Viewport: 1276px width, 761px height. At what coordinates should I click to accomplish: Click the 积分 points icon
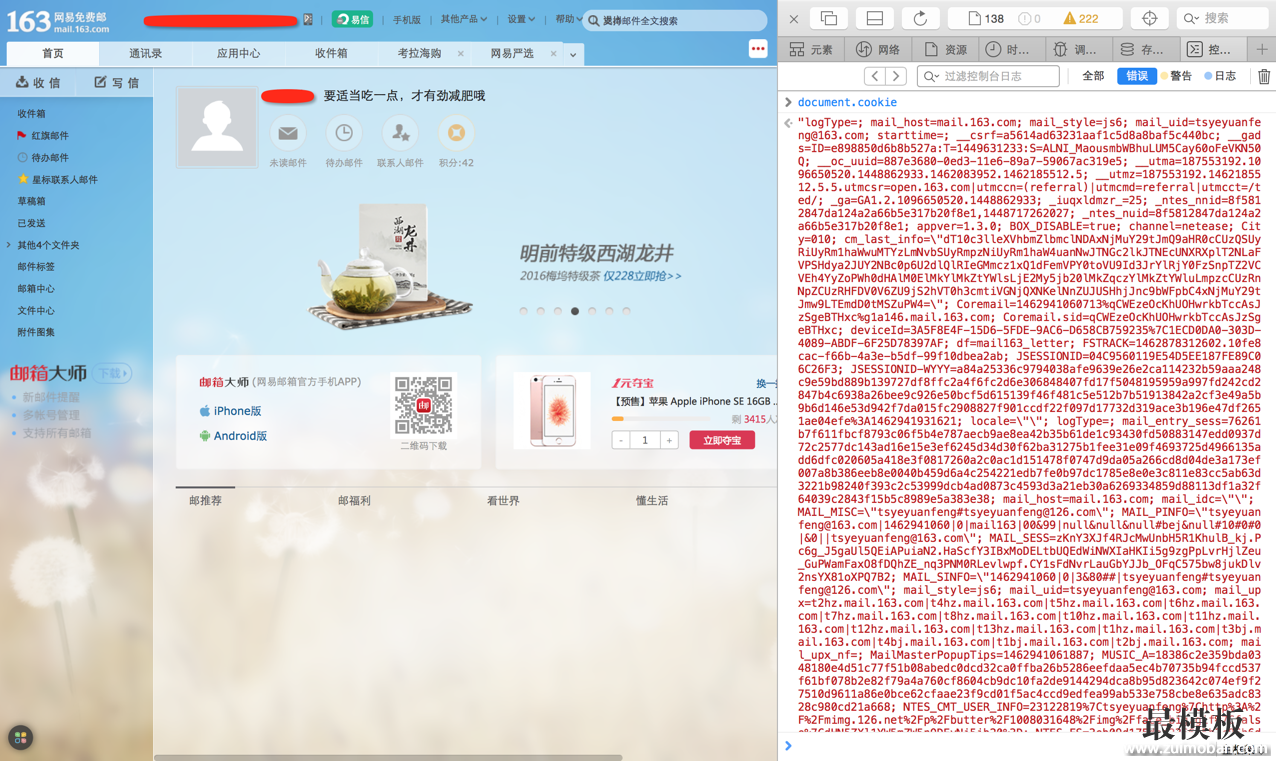coord(456,133)
